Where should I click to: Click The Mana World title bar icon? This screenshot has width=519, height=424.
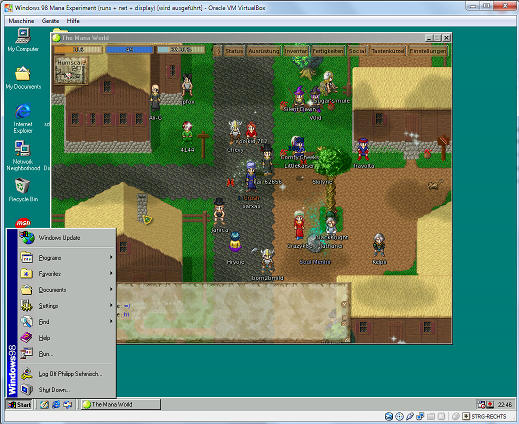coord(56,38)
